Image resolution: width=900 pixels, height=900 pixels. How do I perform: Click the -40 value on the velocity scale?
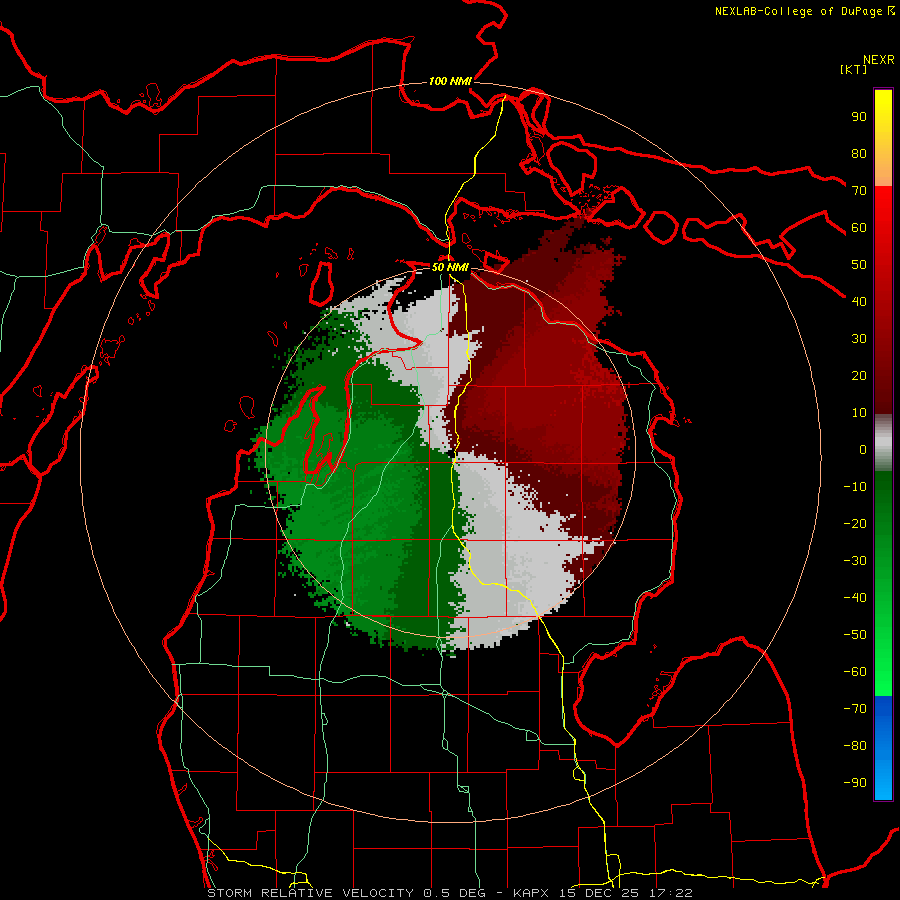pos(855,598)
